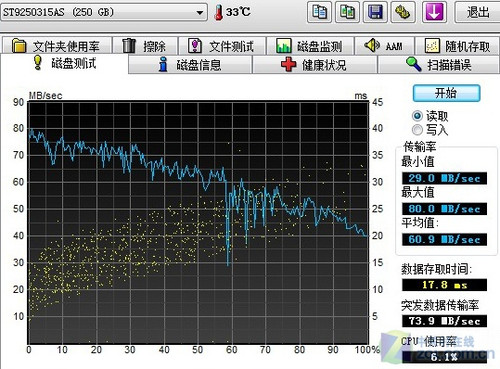Click the blue info icon on disk info tab
500x369 pixels.
tap(163, 64)
